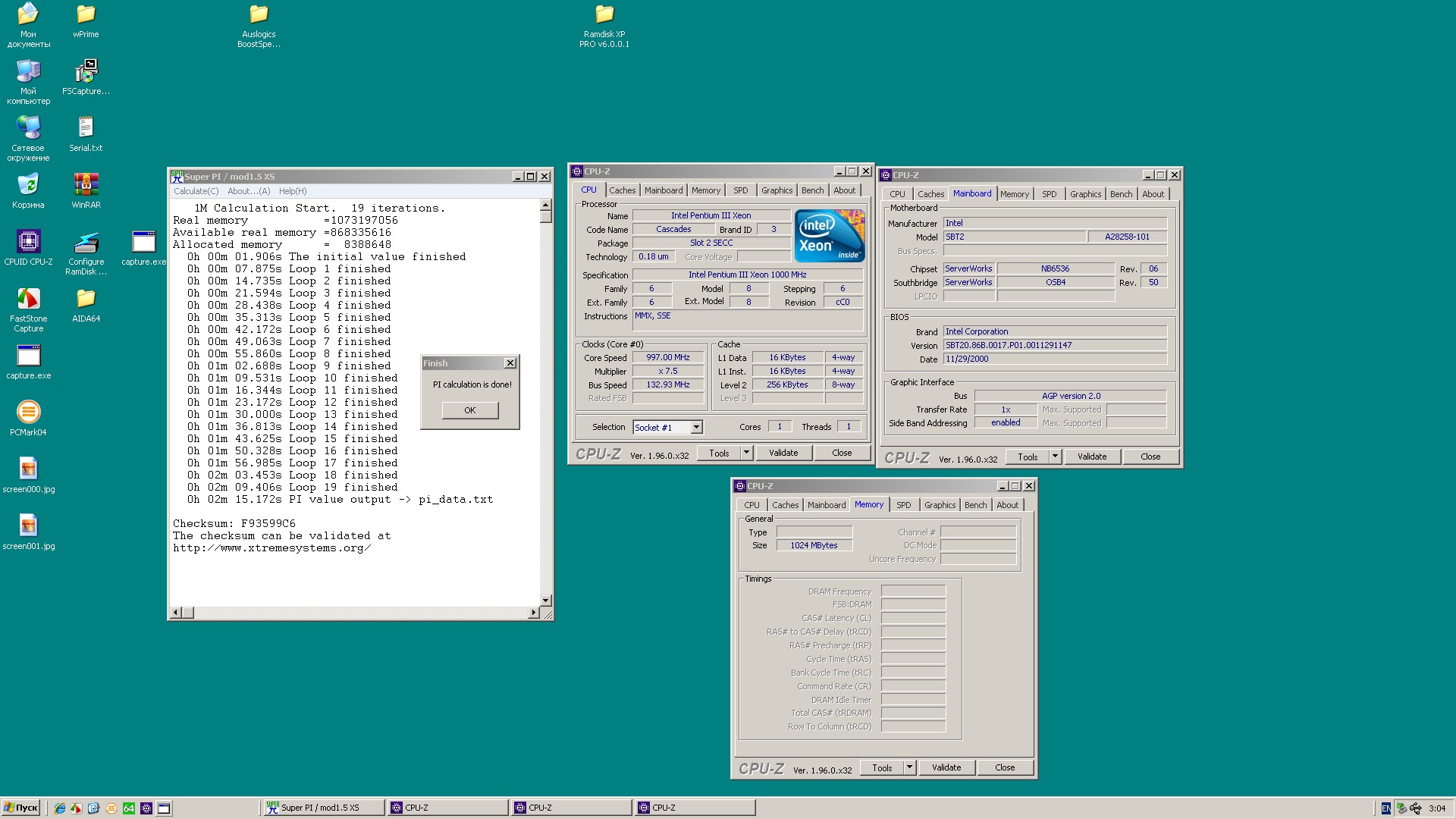Click the AGP version 2.0 value

pos(1071,396)
